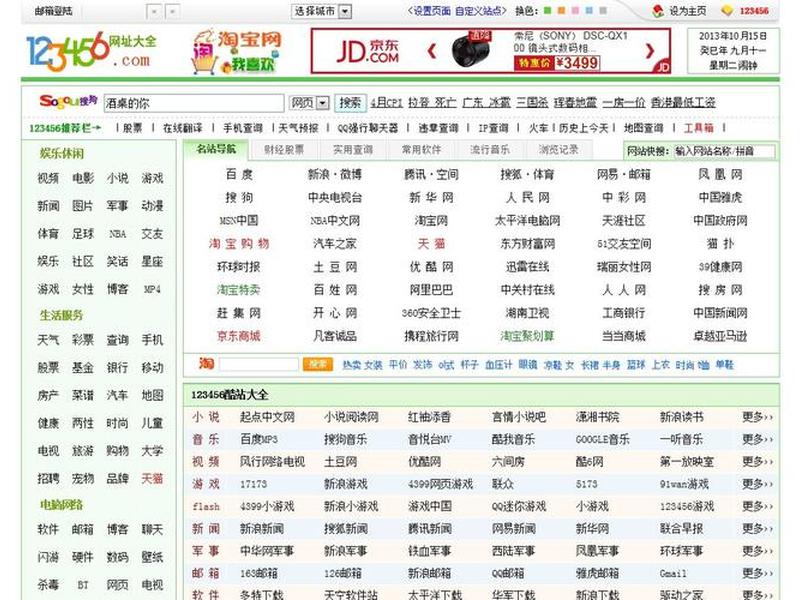Open the red 天猫 link in 名站导航
The height and width of the screenshot is (600, 800).
(431, 244)
